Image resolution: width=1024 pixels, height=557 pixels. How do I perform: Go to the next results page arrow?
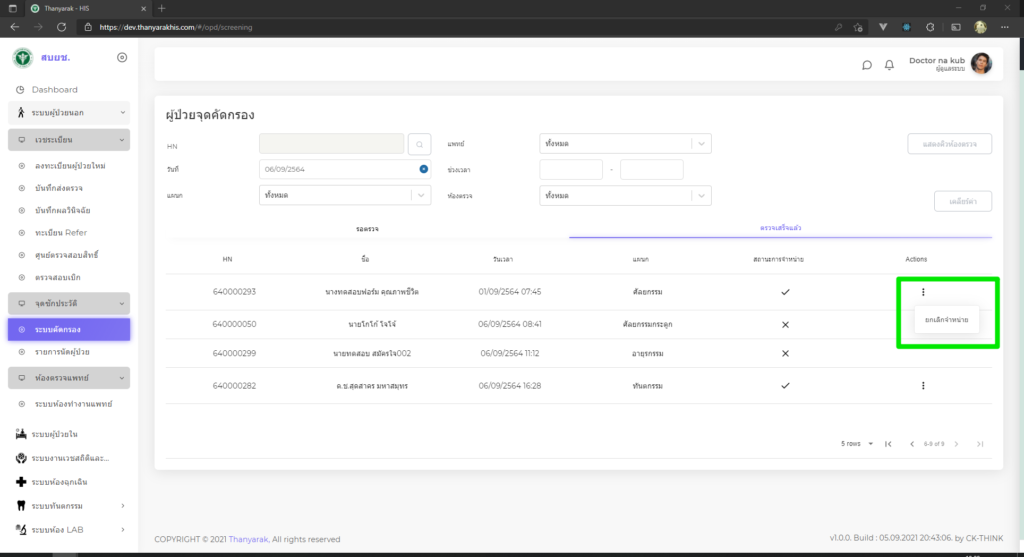click(x=959, y=443)
